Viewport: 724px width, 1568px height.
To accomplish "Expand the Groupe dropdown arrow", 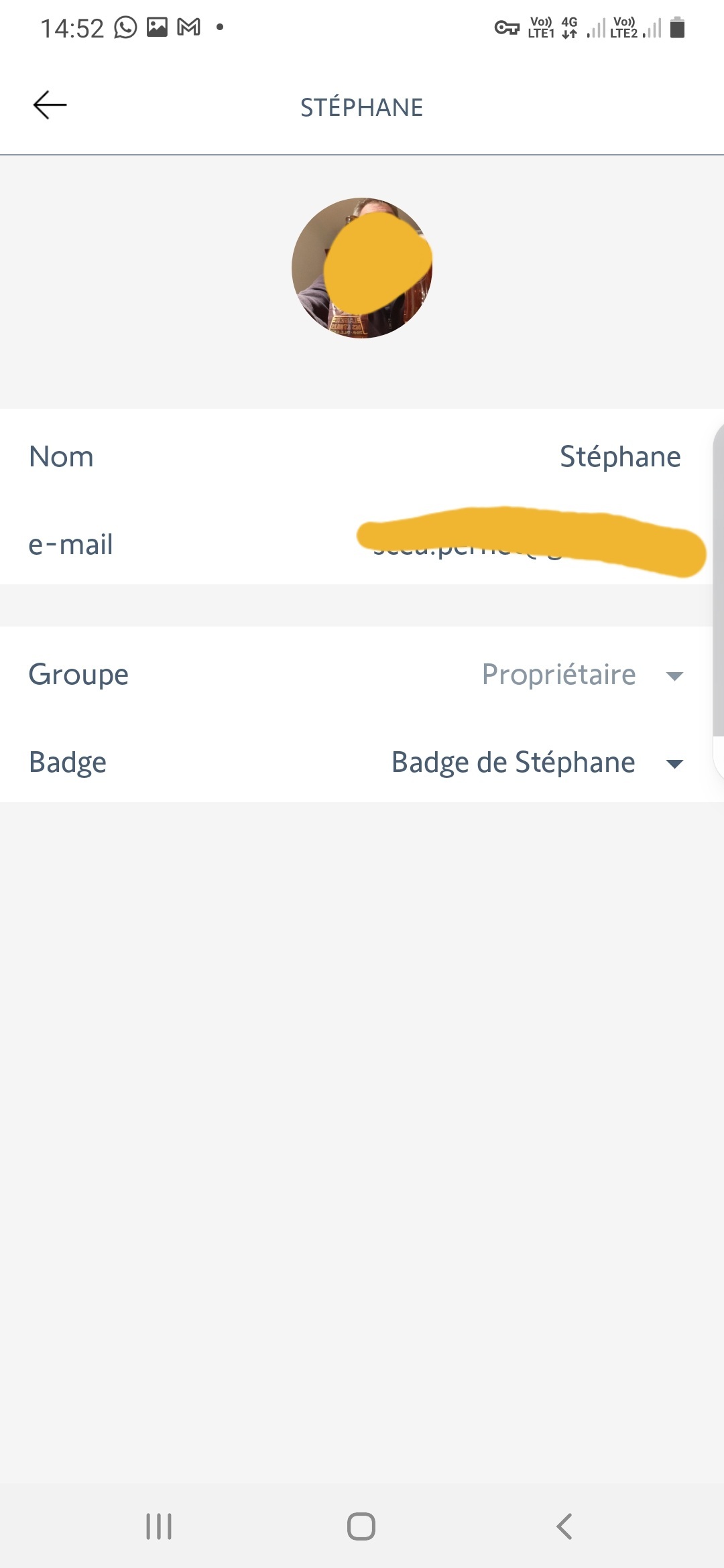I will click(x=674, y=675).
